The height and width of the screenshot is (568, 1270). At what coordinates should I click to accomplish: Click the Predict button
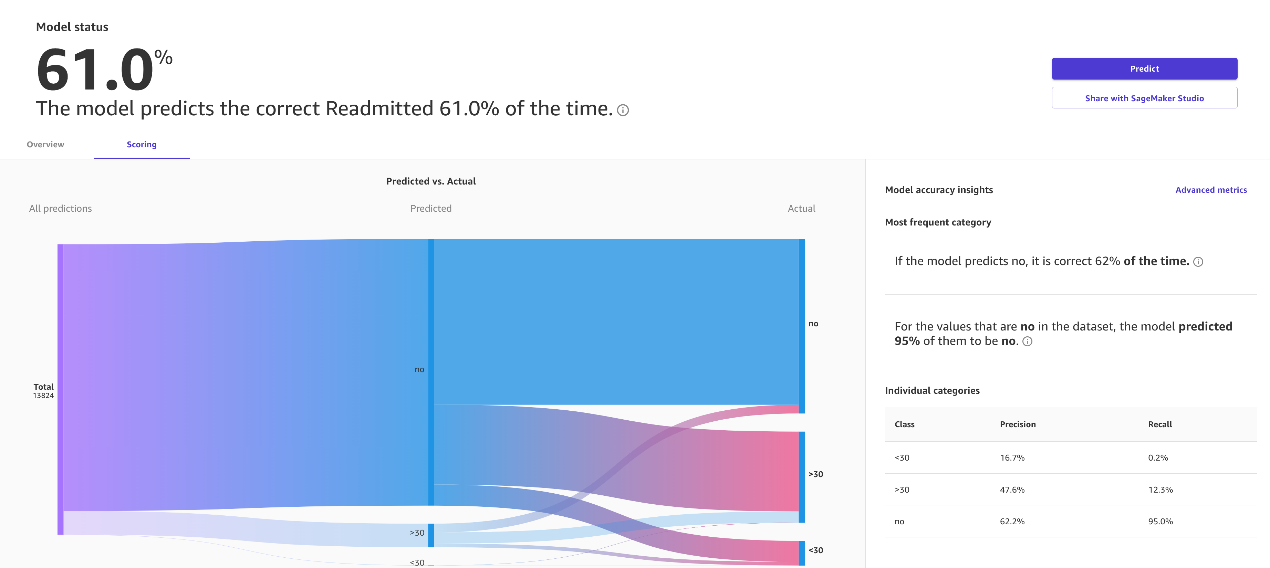(1144, 69)
